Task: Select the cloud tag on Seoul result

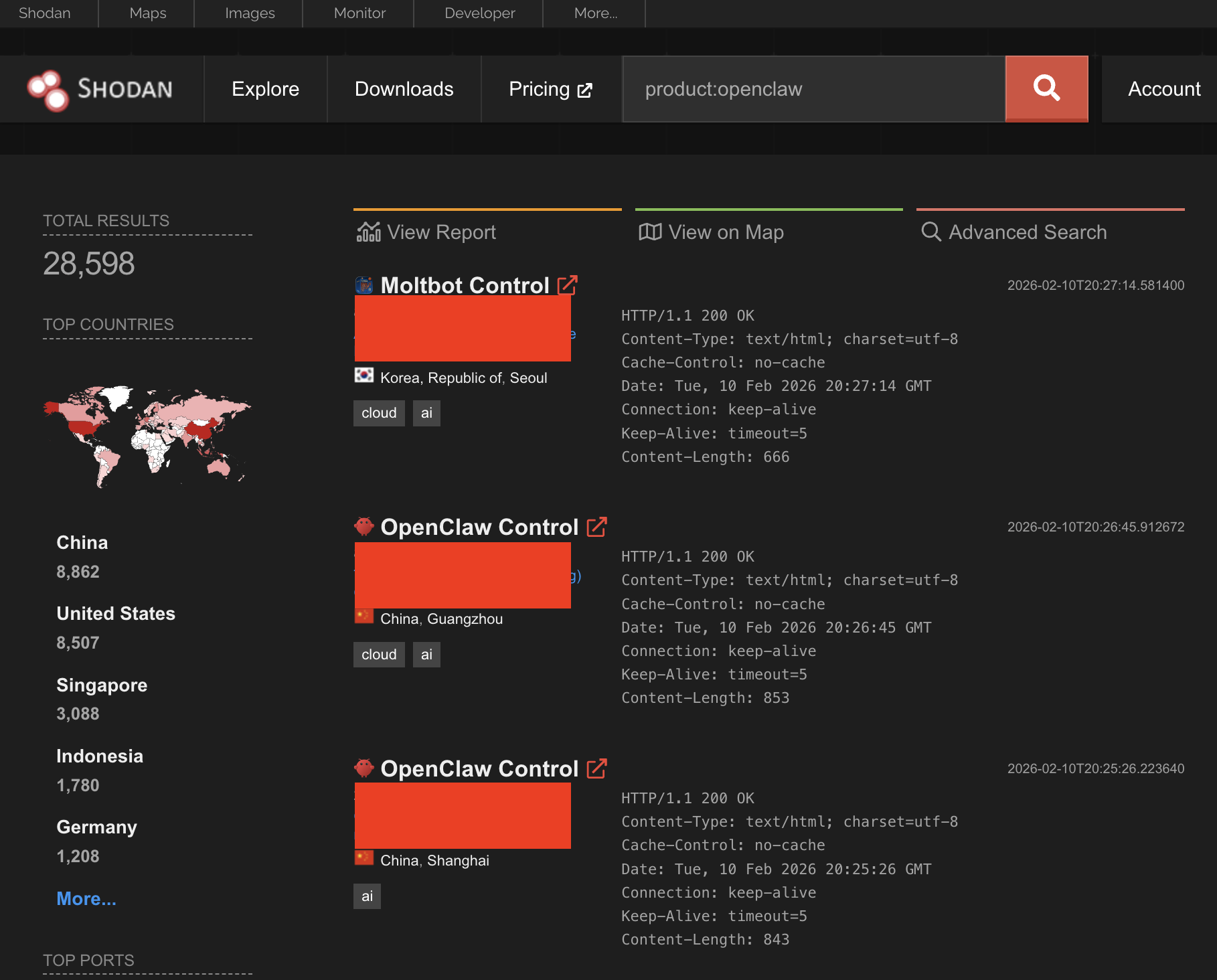Action: coord(379,413)
